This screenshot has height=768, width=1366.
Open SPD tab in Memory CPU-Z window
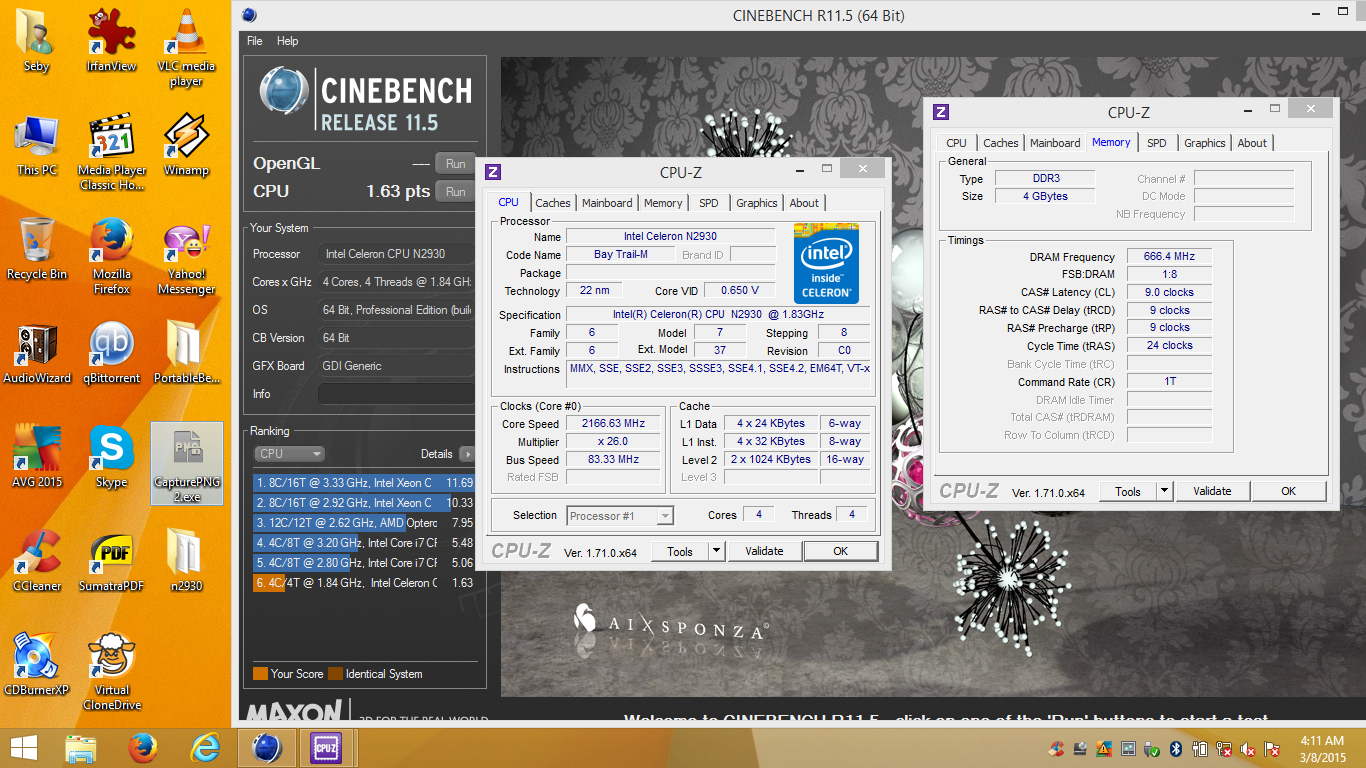(1157, 143)
